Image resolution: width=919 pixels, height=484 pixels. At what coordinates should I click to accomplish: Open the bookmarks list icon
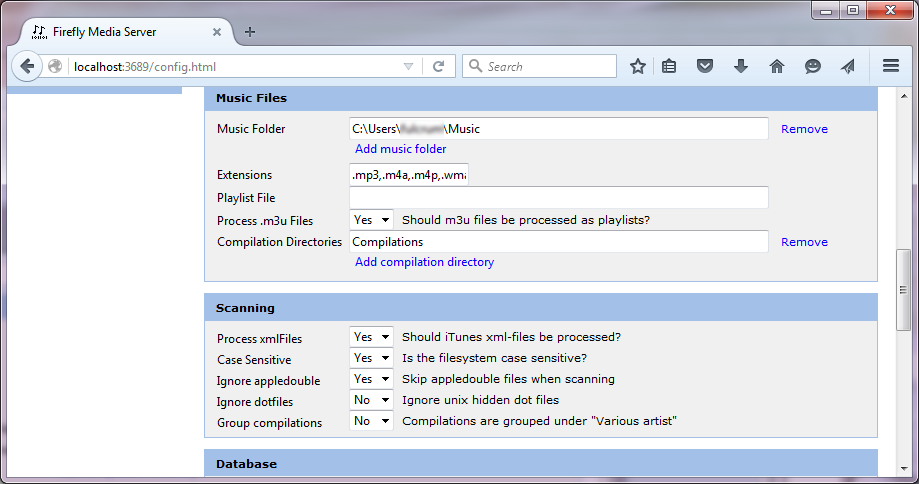click(x=670, y=67)
